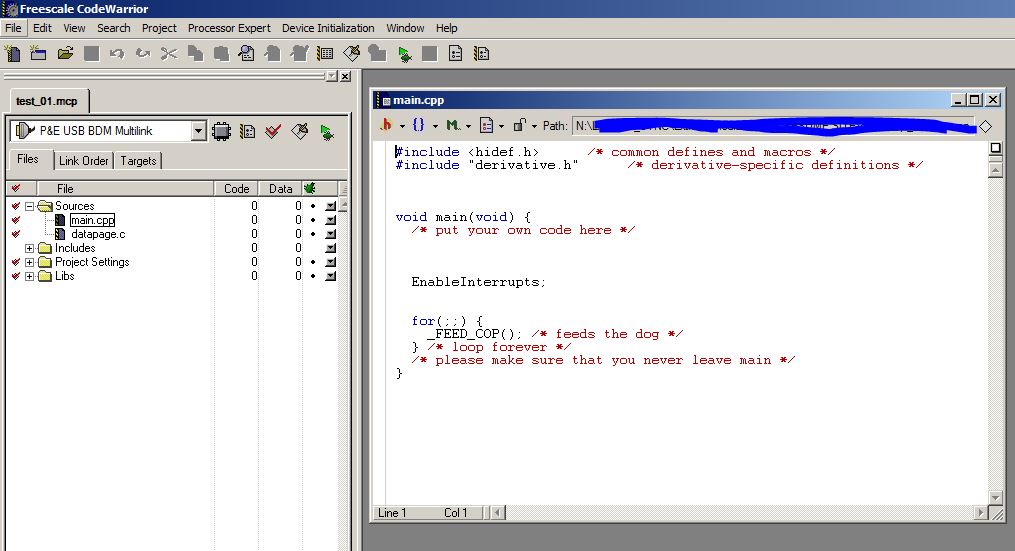Image resolution: width=1015 pixels, height=551 pixels.
Task: Click the green Debug icon in project window
Action: tap(327, 132)
